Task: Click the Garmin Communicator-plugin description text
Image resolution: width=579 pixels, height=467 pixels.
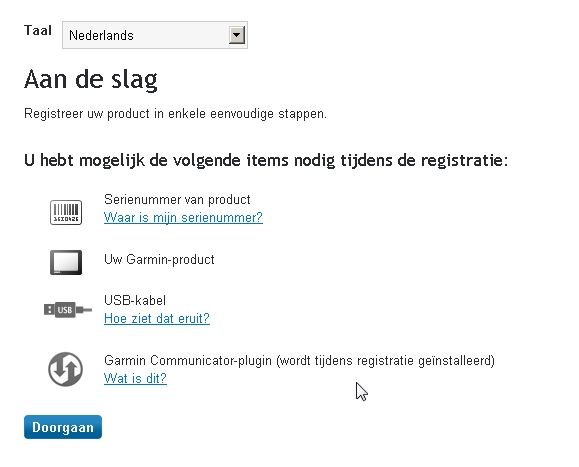Action: pyautogui.click(x=299, y=360)
